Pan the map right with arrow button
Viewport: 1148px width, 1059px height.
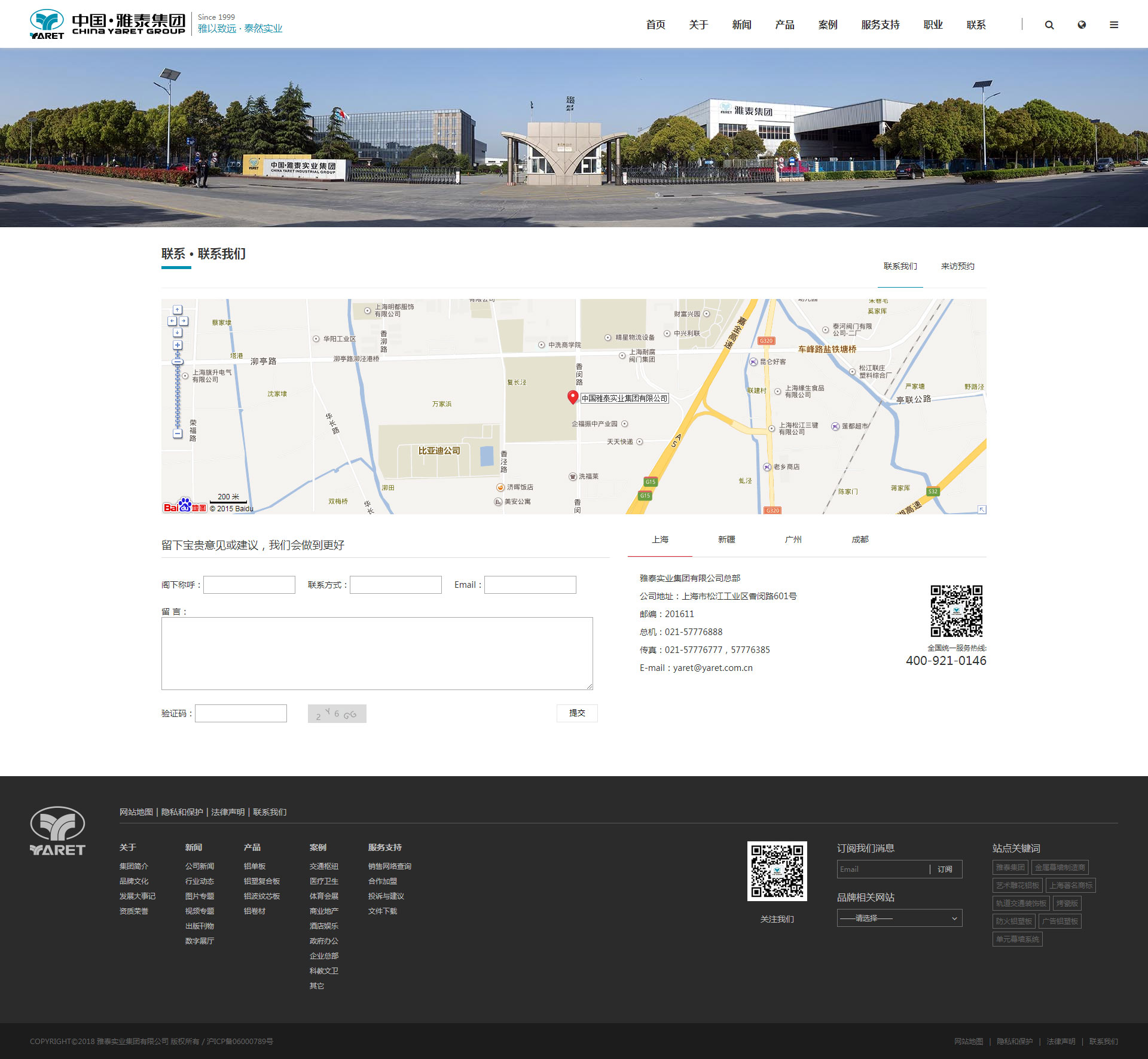click(x=184, y=321)
